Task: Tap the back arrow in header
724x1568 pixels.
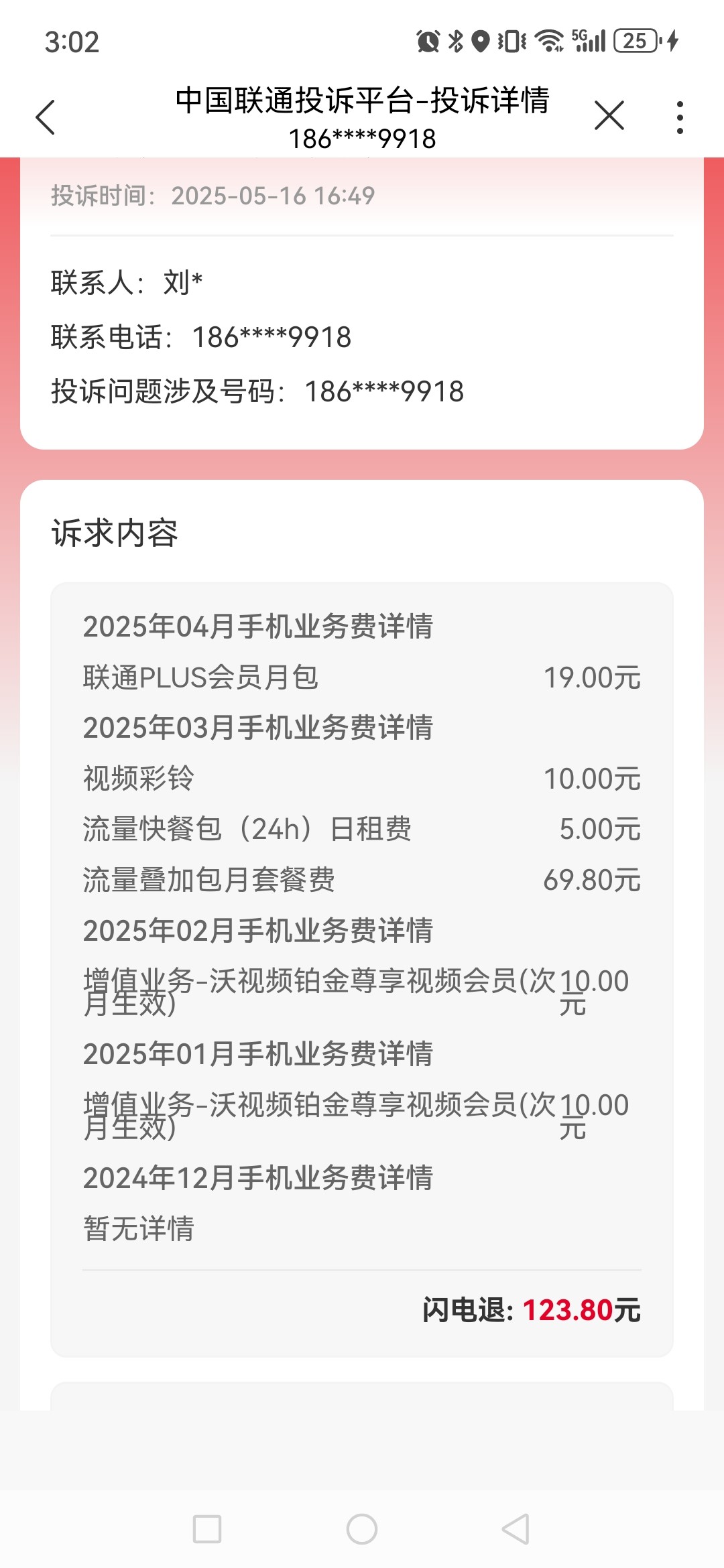Action: pyautogui.click(x=46, y=117)
